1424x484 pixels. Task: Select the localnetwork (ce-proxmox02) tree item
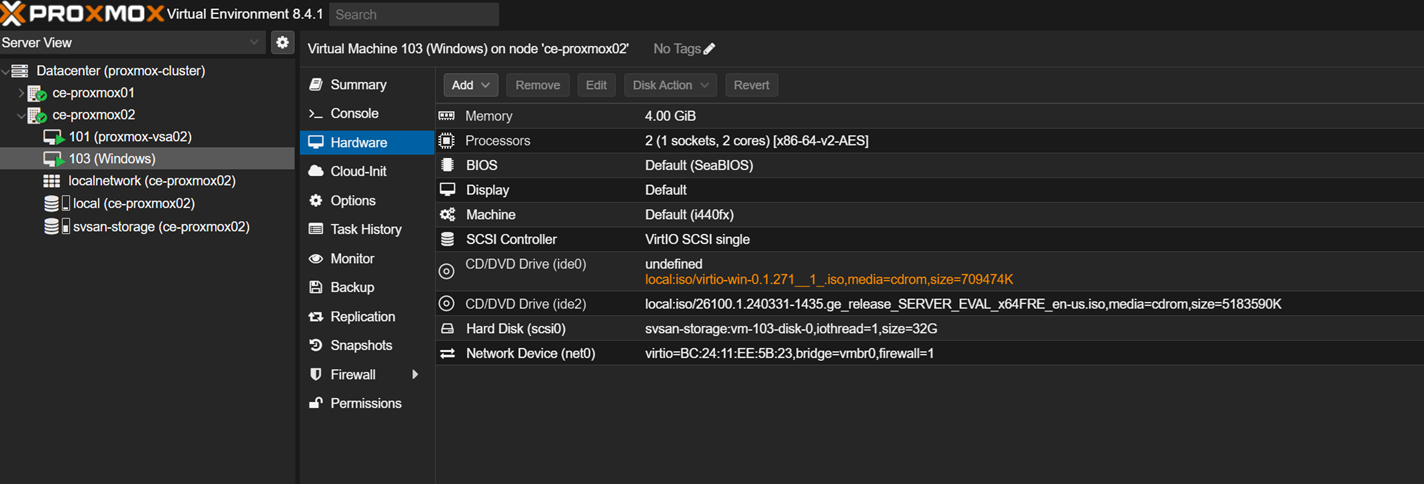click(x=152, y=181)
